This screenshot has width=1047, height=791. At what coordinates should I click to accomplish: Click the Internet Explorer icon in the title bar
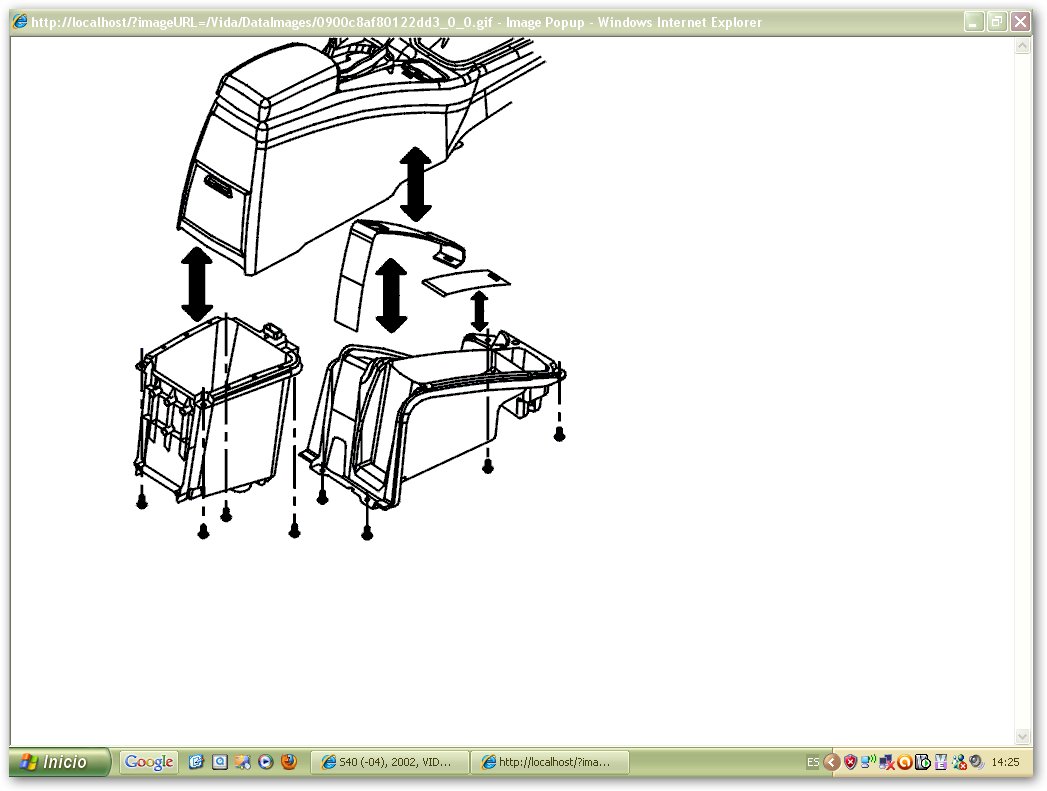(x=20, y=21)
